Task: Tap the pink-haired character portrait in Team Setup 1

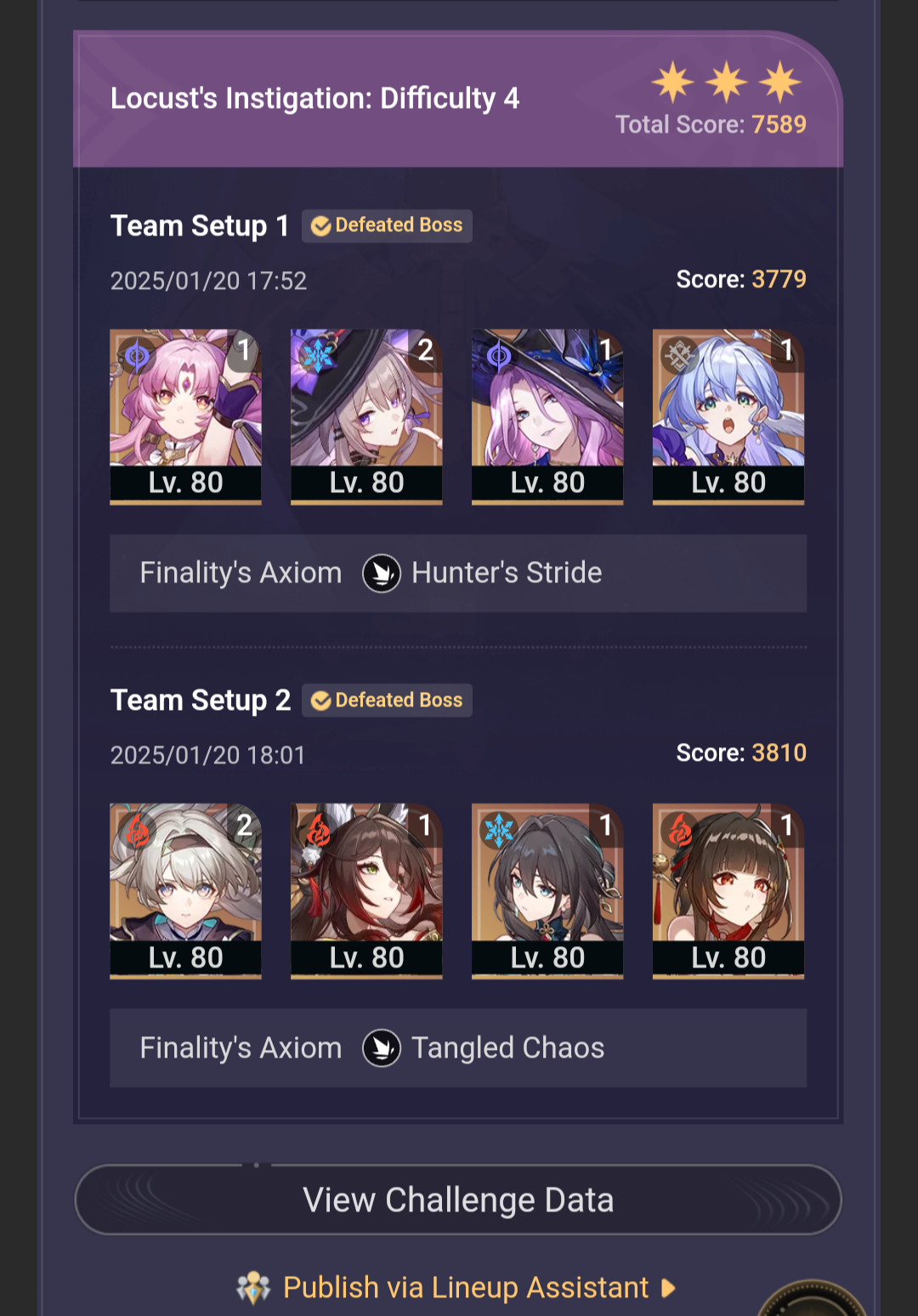Action: [x=185, y=417]
